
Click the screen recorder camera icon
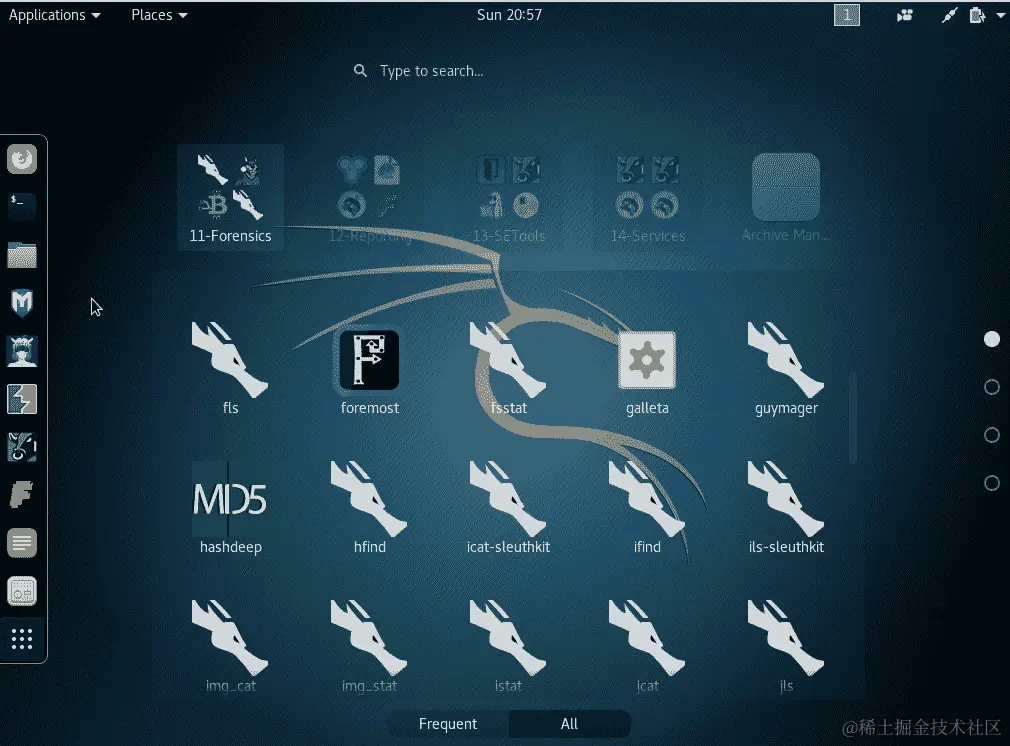click(904, 15)
